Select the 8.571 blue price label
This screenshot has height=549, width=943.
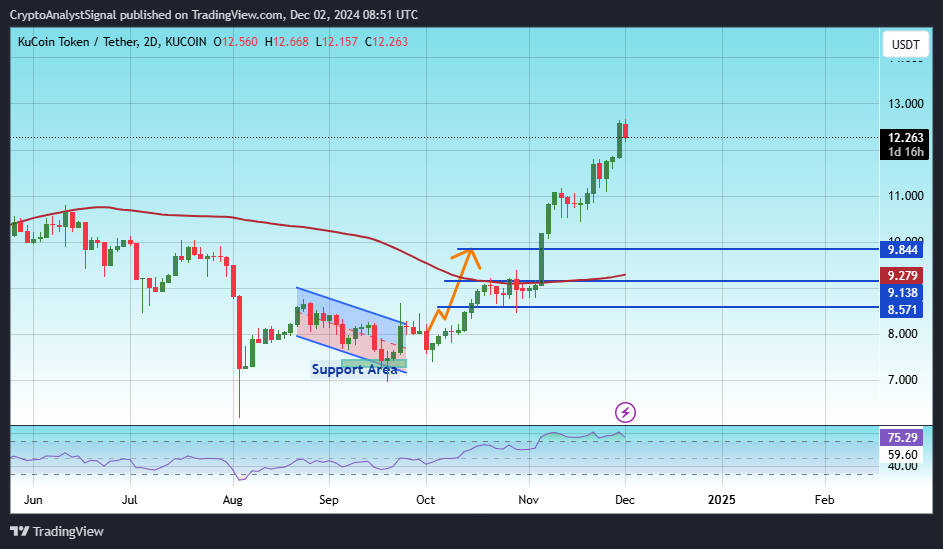902,310
